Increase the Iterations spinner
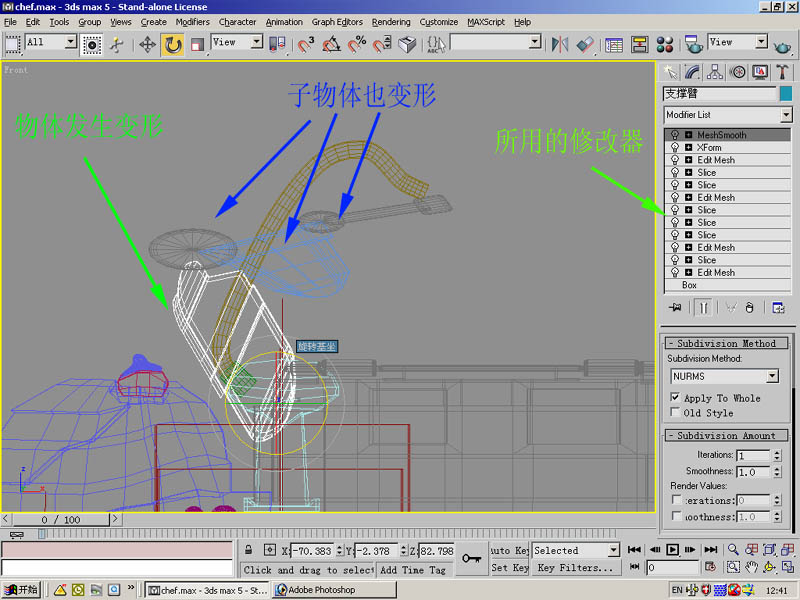Screen dimensions: 800x600 777,452
